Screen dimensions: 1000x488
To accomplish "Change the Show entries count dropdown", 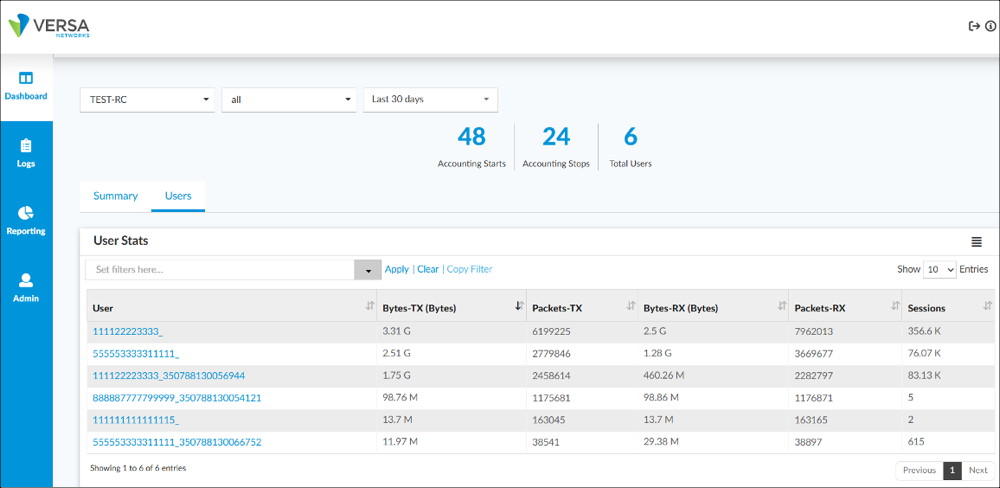I will coord(940,270).
